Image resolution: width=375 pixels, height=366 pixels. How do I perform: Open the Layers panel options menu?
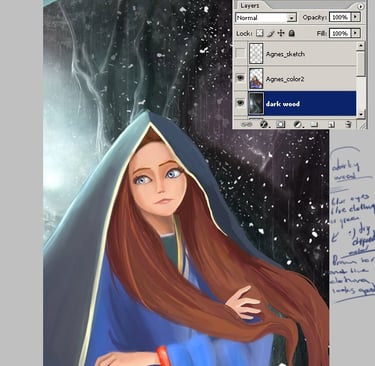(361, 6)
